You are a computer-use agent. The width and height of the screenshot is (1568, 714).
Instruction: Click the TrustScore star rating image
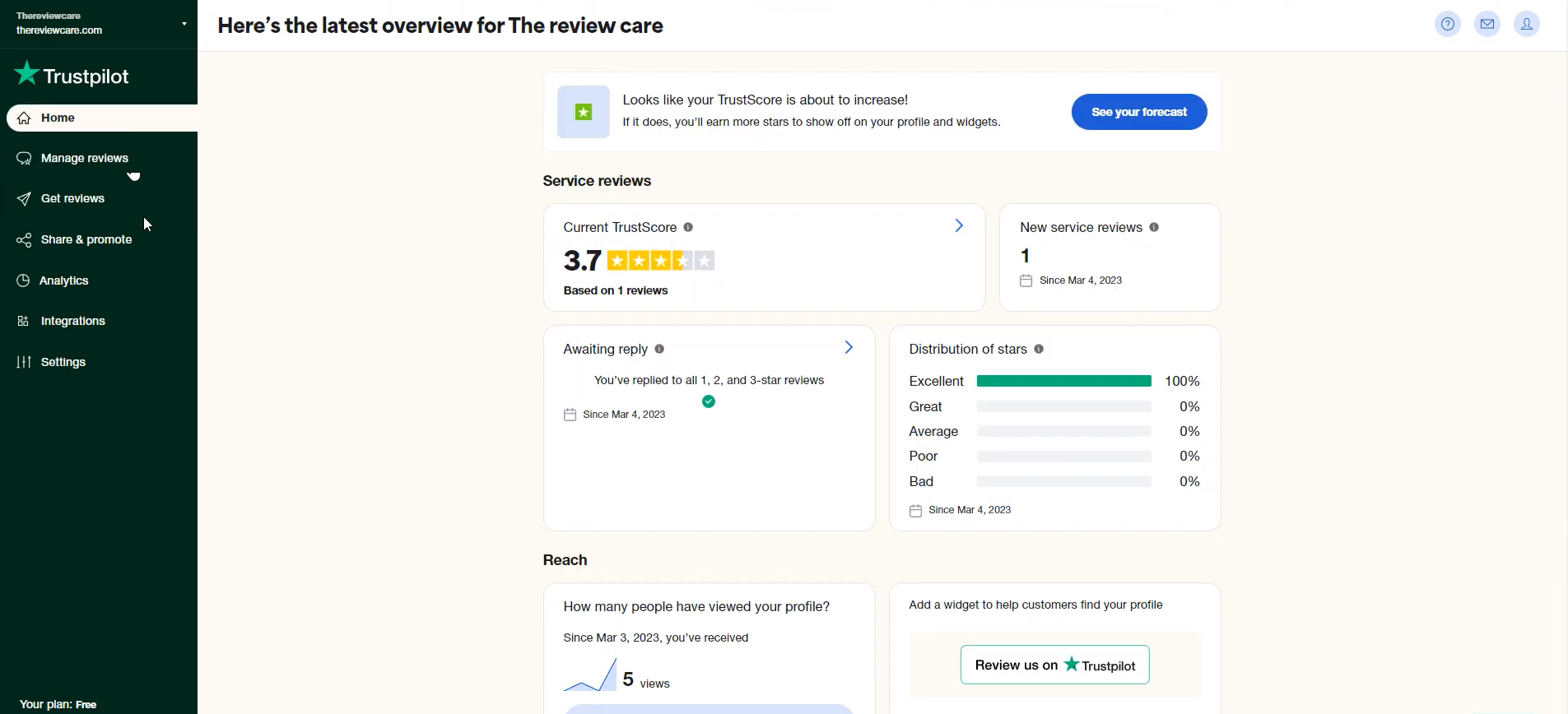point(660,261)
